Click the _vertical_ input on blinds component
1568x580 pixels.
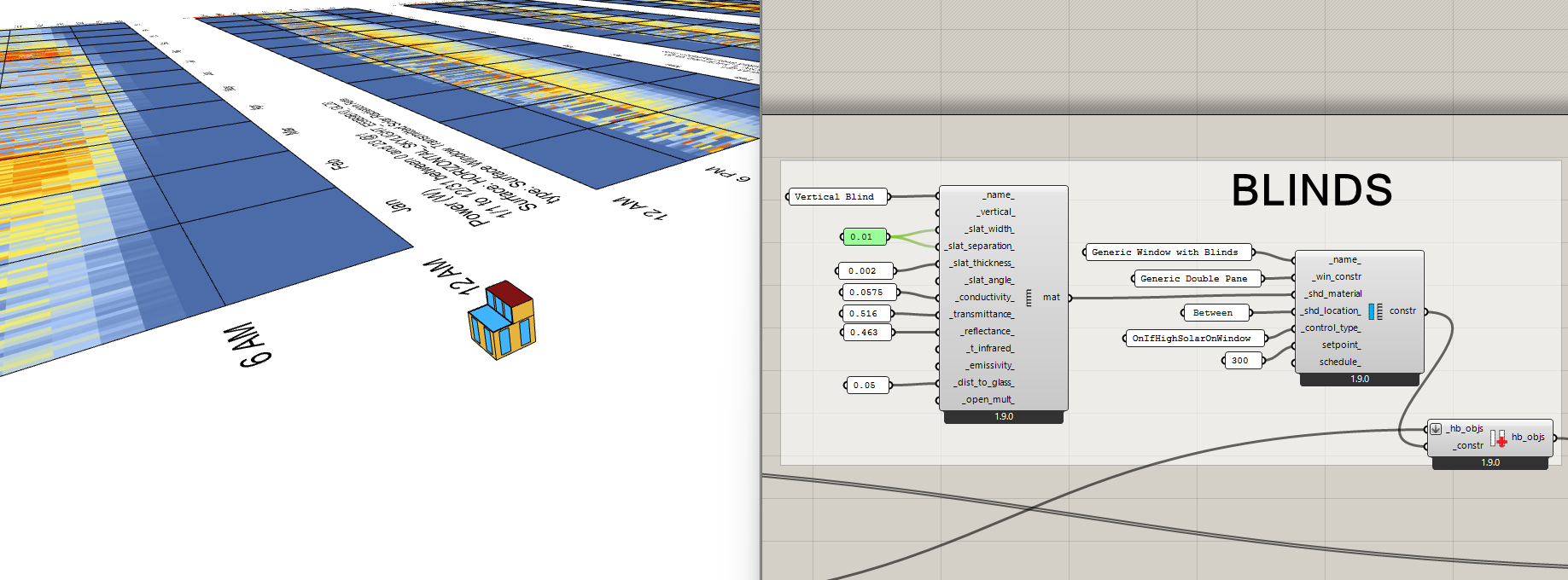(995, 212)
